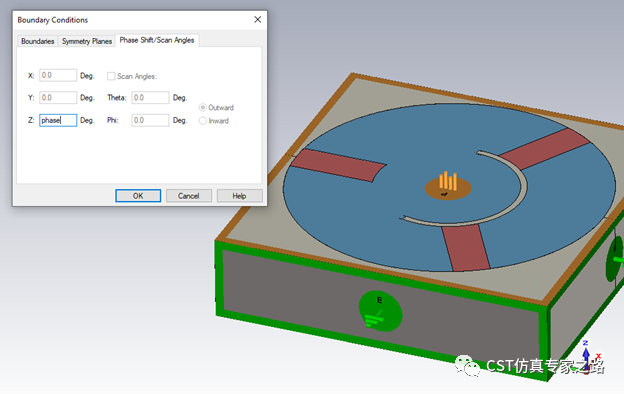Open Help for boundary conditions
The height and width of the screenshot is (394, 624).
coord(239,196)
